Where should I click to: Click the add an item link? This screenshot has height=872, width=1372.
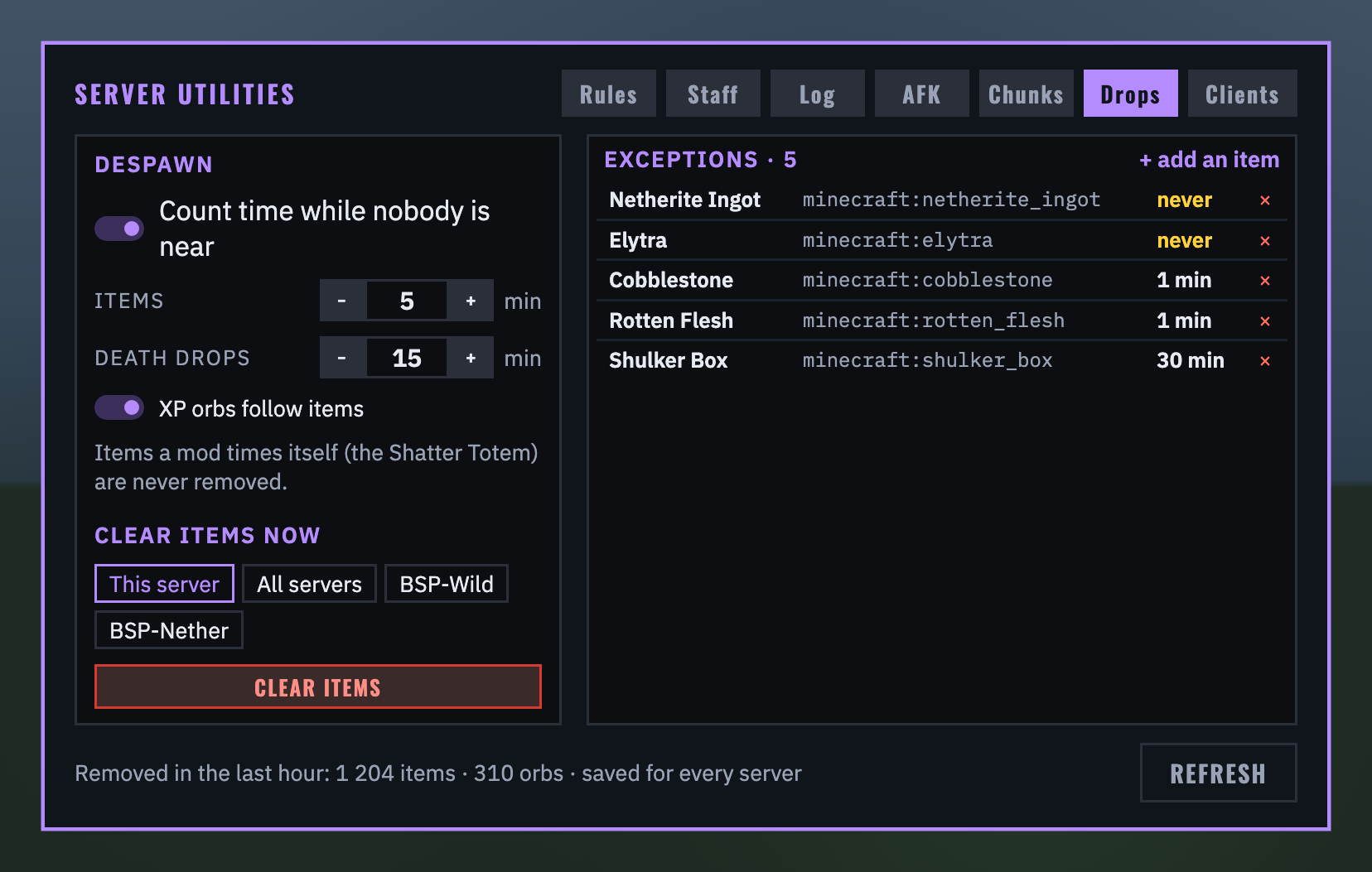(x=1210, y=160)
